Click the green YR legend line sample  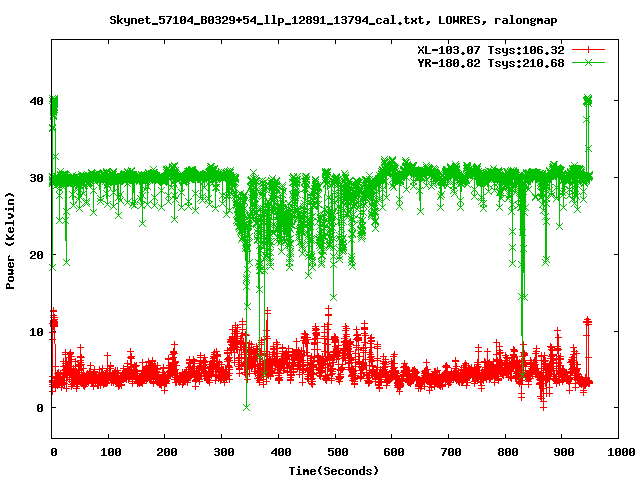(x=588, y=63)
